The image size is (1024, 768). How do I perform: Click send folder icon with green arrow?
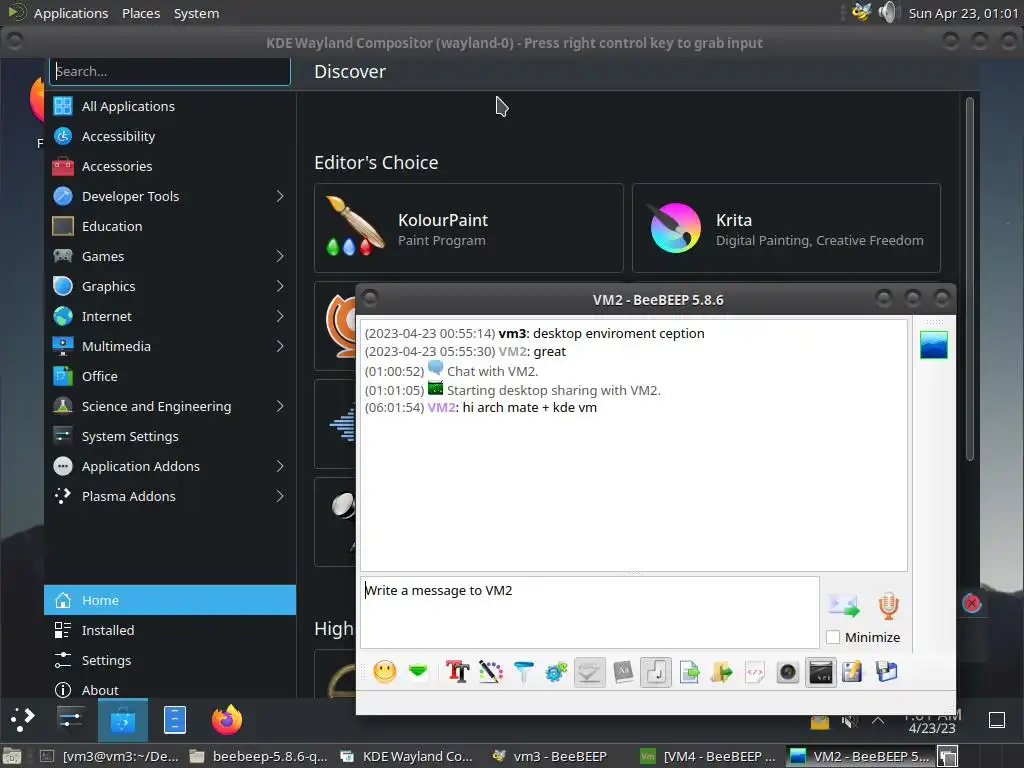[x=722, y=671]
